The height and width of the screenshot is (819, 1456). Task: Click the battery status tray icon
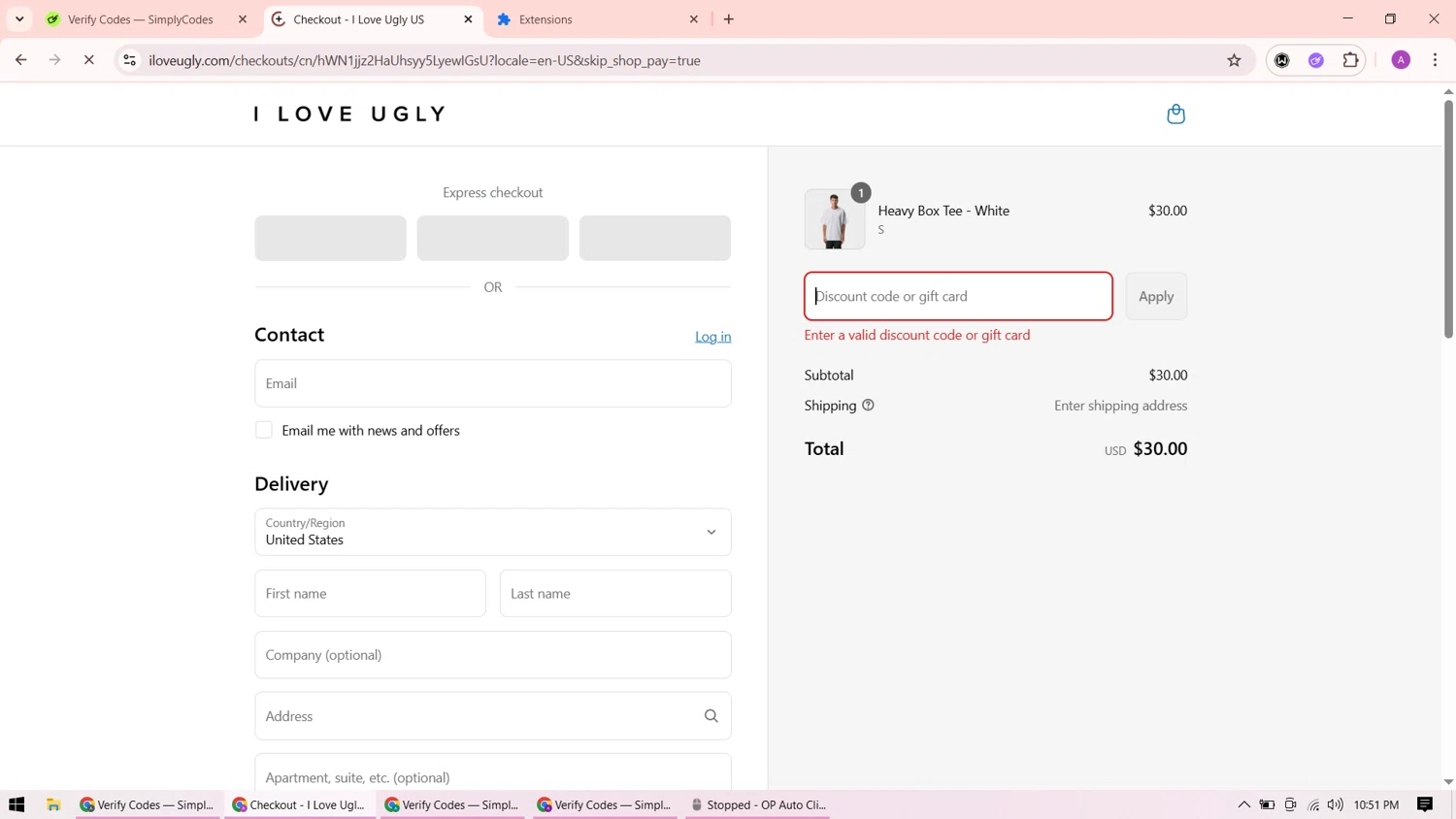[1267, 804]
